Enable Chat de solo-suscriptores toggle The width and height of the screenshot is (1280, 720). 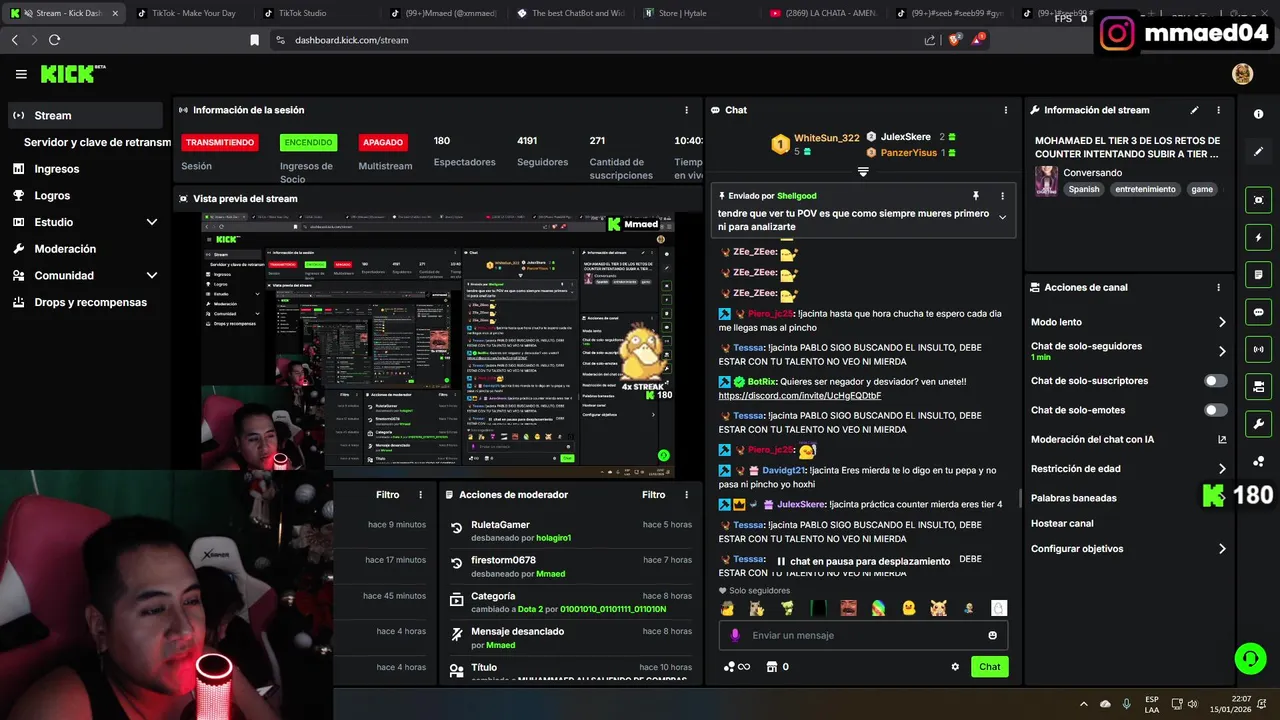click(x=1216, y=381)
